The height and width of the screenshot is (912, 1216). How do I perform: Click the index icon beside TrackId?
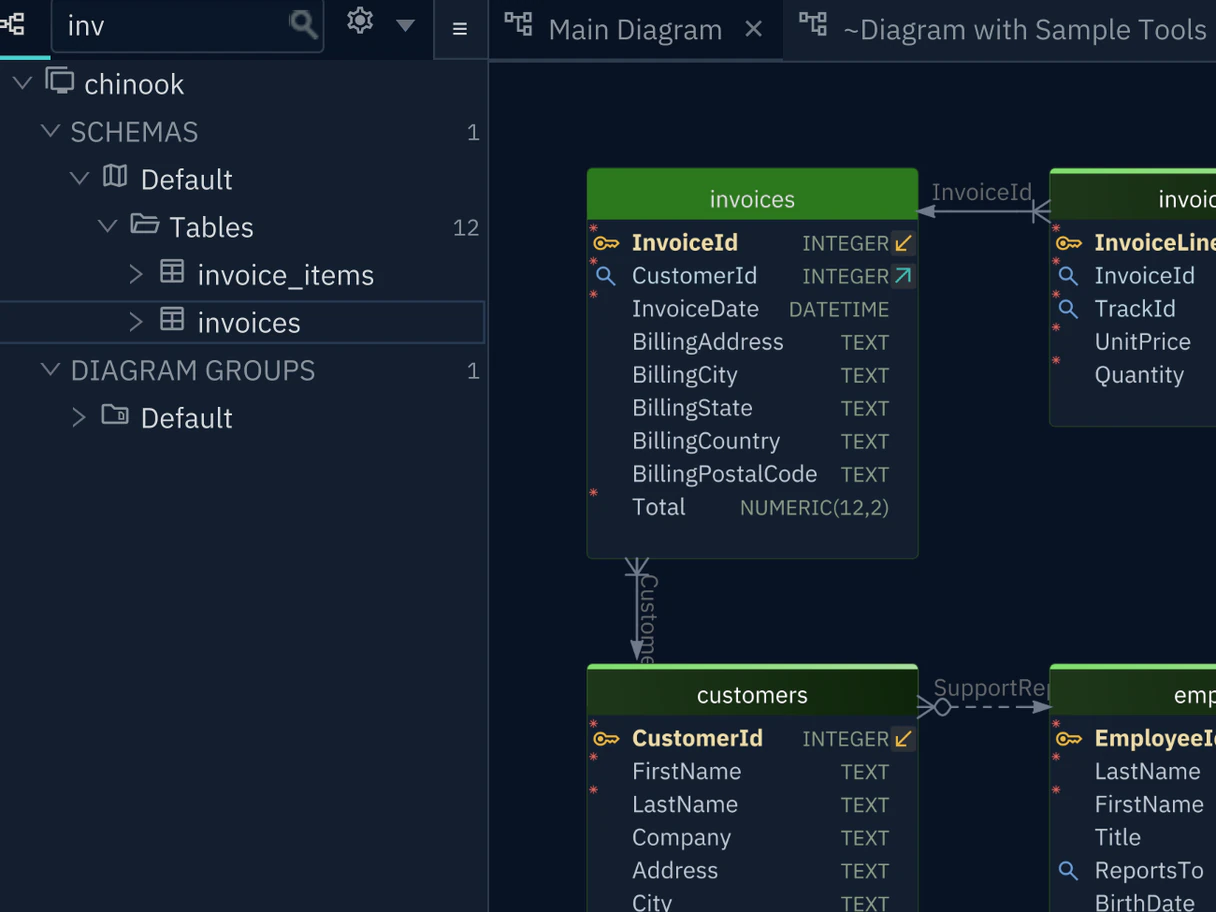click(1069, 309)
